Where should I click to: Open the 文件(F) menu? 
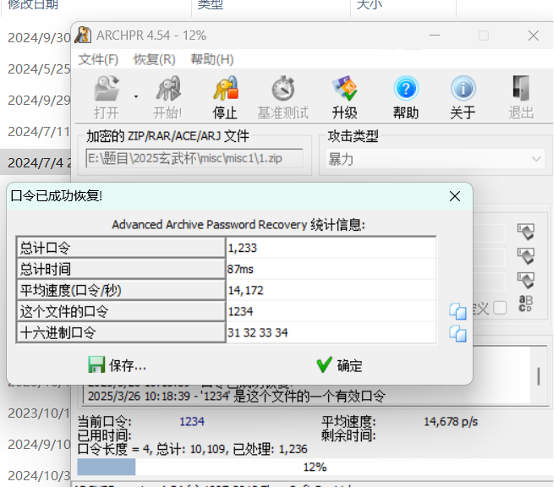point(98,59)
